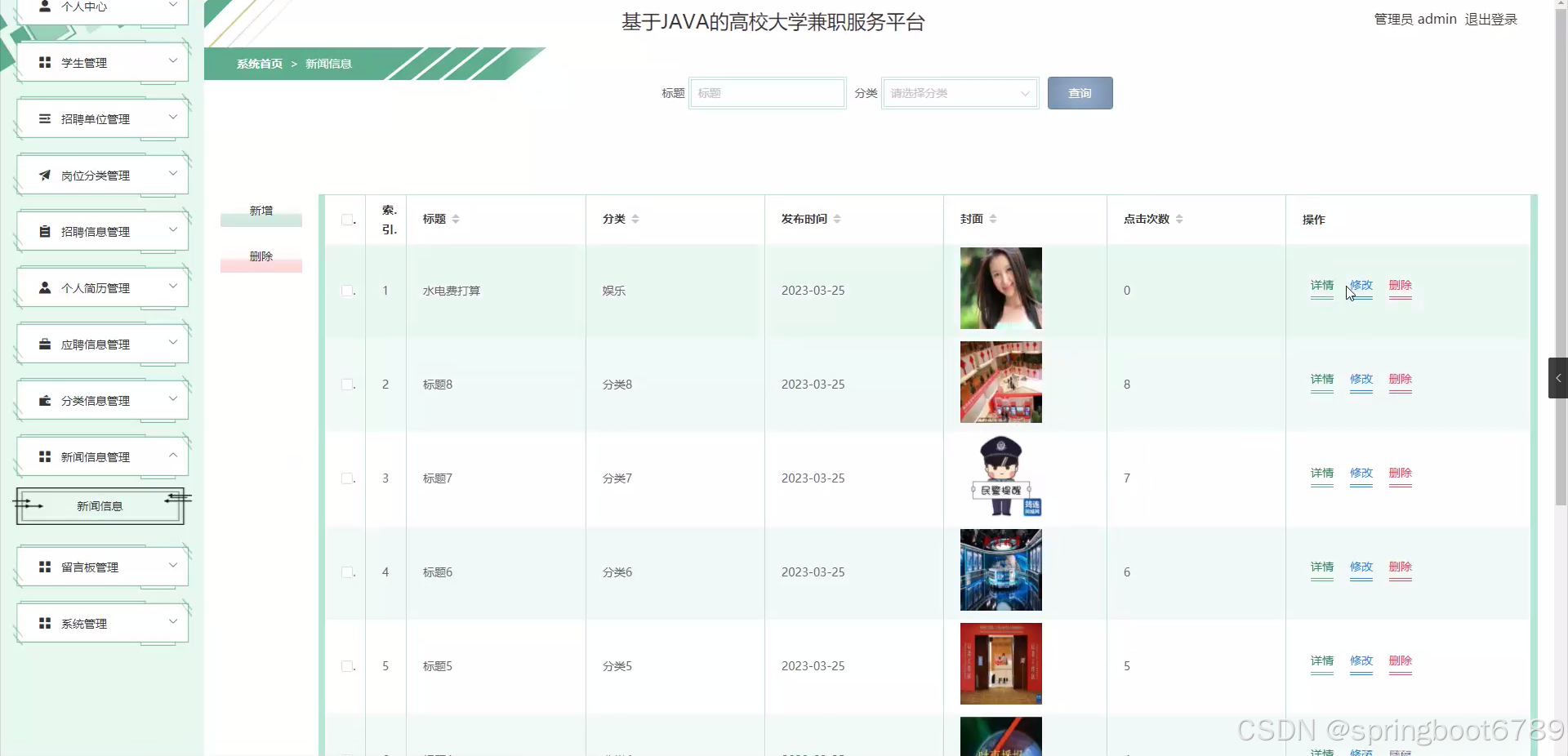
Task: Click 退出登录 to log out
Action: [1490, 20]
